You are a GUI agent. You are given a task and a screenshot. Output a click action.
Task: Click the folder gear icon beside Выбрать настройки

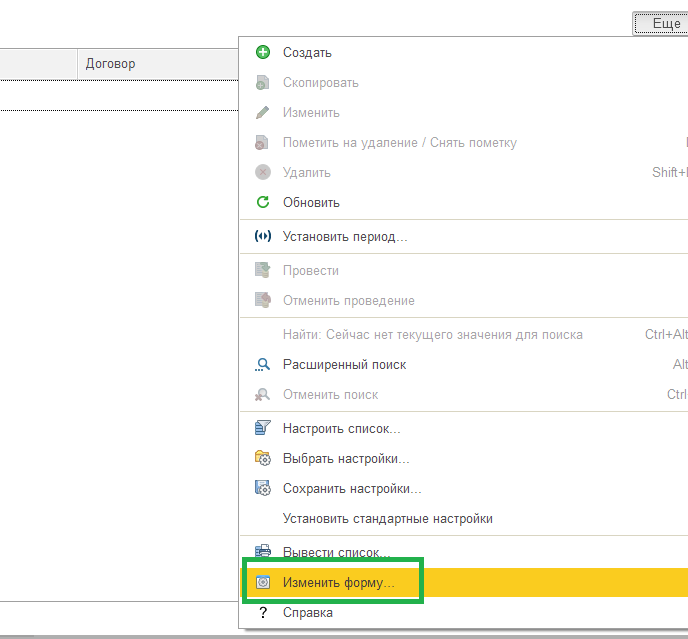point(263,458)
